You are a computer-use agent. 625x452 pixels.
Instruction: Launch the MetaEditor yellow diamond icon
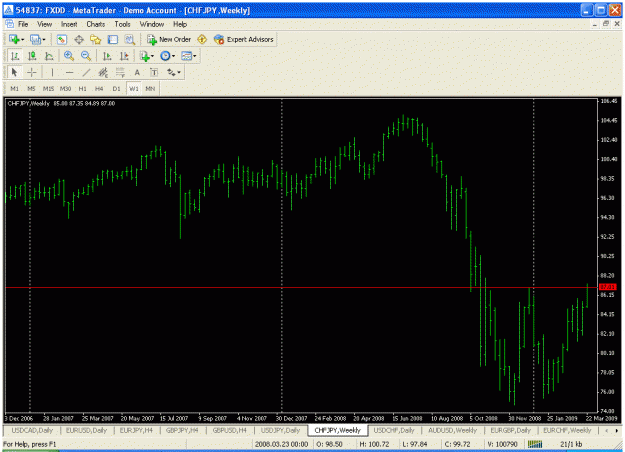202,39
